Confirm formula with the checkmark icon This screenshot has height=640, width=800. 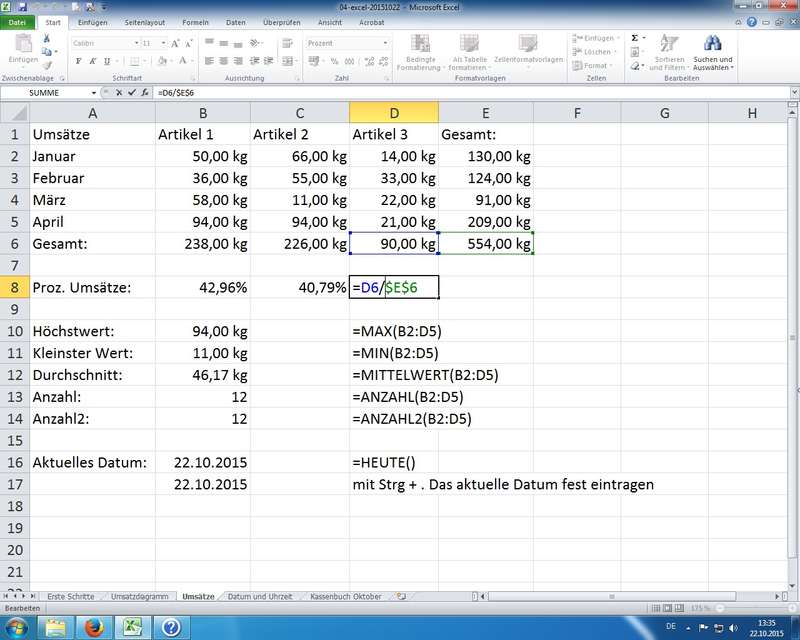click(131, 92)
